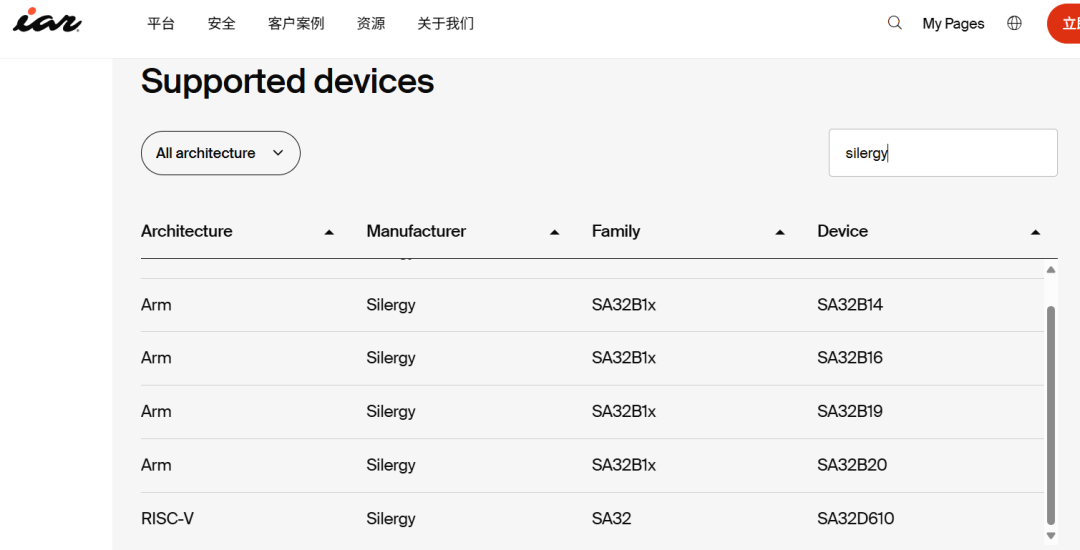Screen dimensions: 1080x550
Task: Open the 资源 menu
Action: pyautogui.click(x=371, y=23)
